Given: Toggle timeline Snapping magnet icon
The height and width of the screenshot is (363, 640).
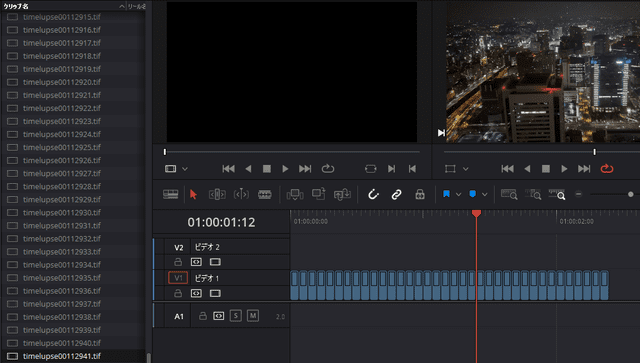Looking at the screenshot, I should 373,194.
